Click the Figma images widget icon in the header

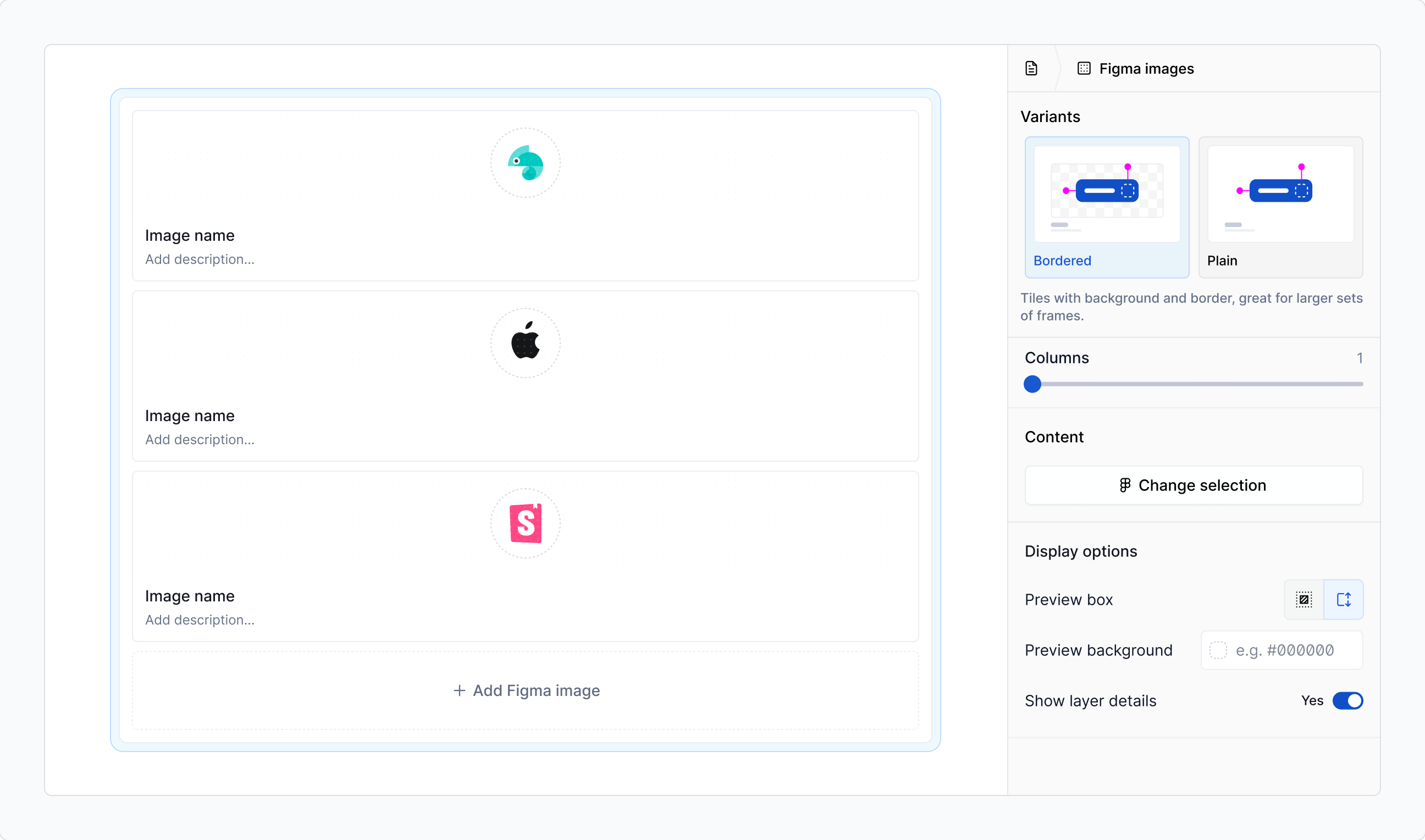pyautogui.click(x=1084, y=68)
